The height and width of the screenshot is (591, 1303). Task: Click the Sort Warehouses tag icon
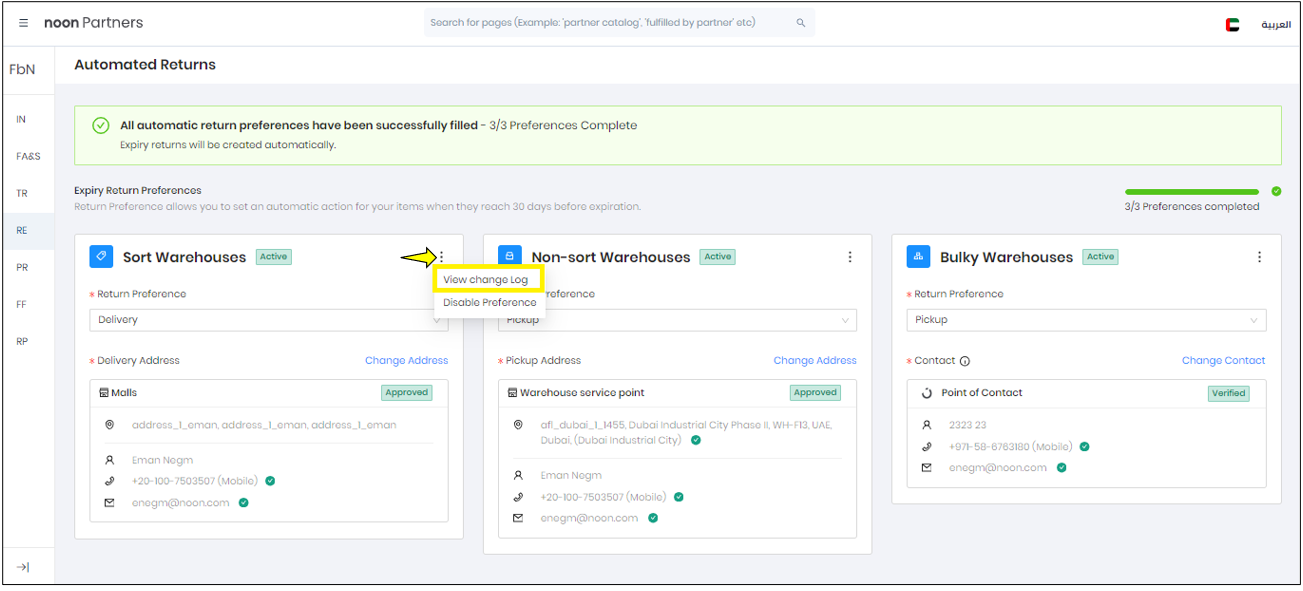[101, 257]
